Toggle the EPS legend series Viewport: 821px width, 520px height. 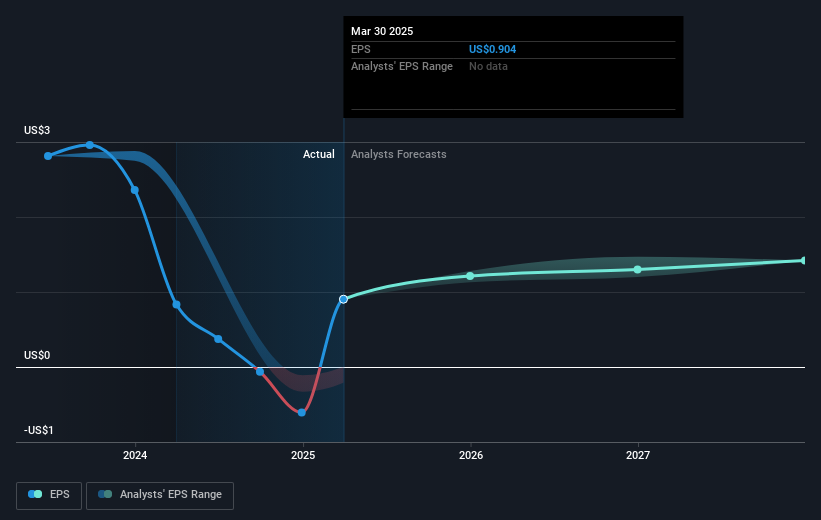point(49,495)
